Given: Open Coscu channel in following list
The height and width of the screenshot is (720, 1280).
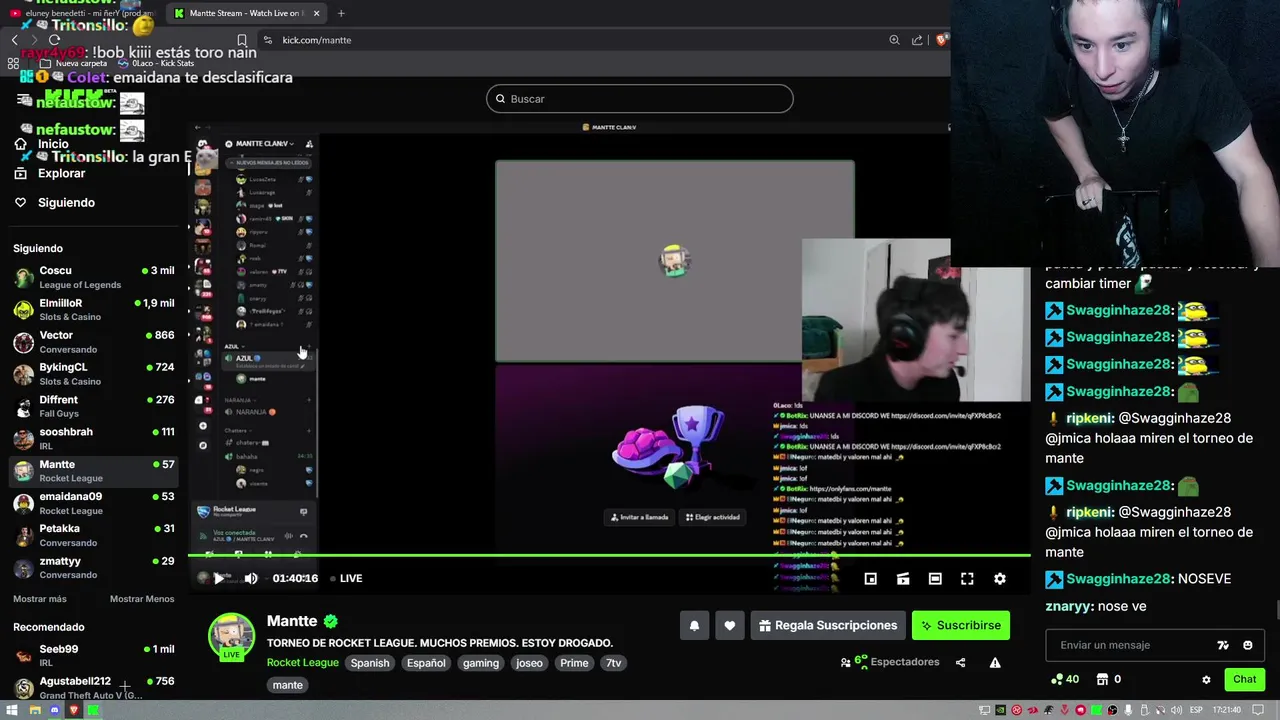Looking at the screenshot, I should (95, 277).
